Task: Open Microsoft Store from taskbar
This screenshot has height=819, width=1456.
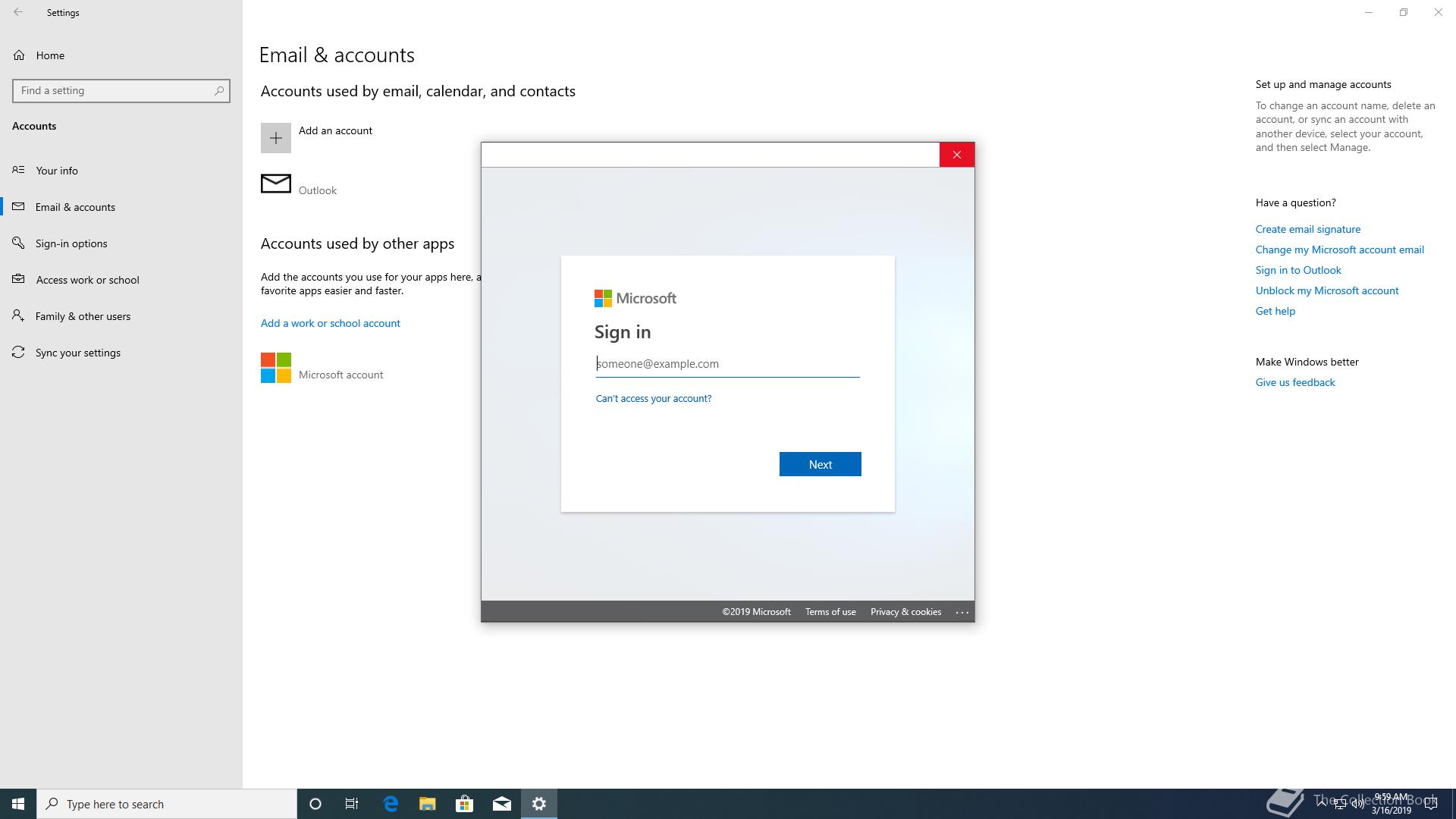Action: point(465,804)
